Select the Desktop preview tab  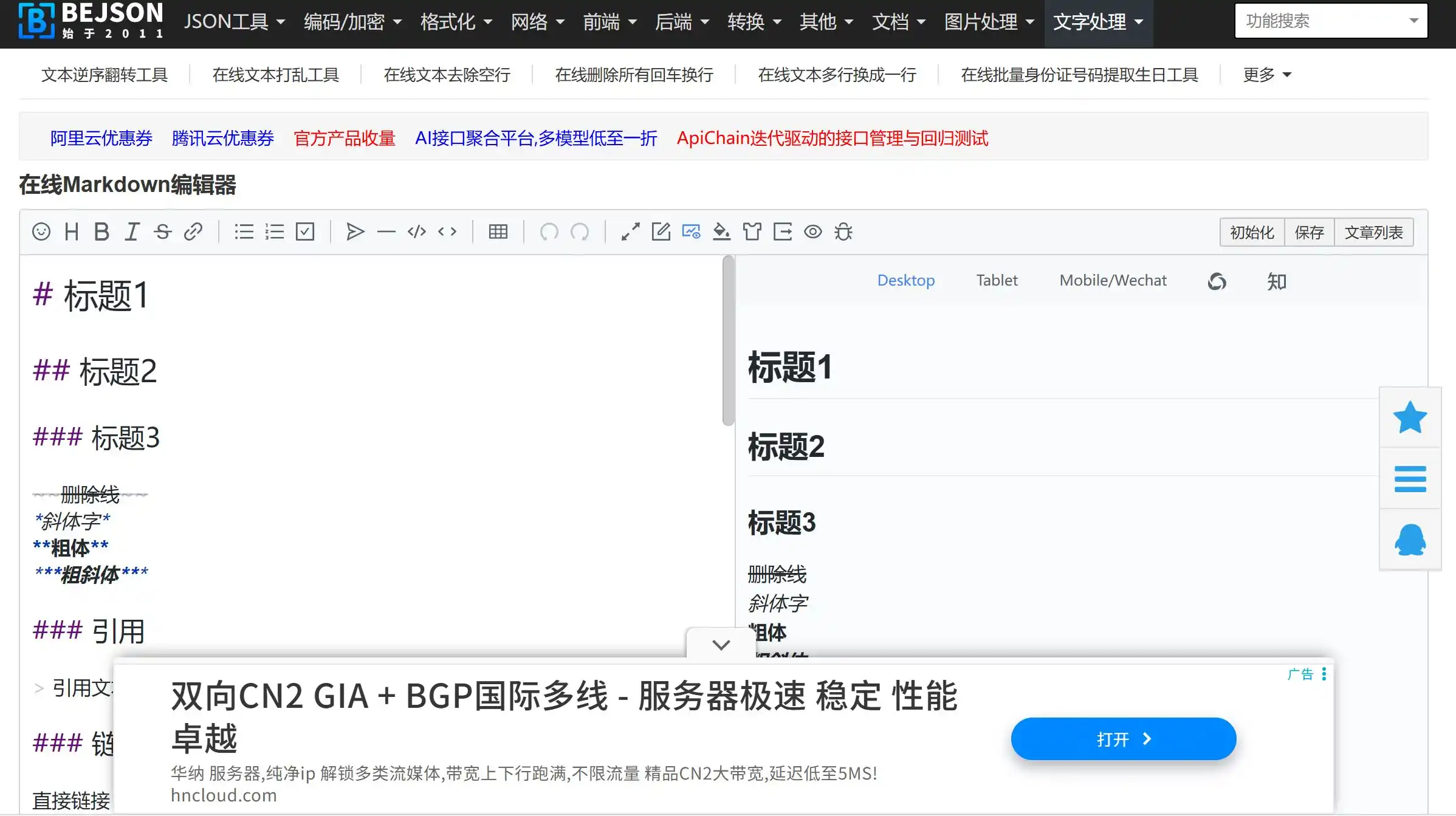coord(905,280)
